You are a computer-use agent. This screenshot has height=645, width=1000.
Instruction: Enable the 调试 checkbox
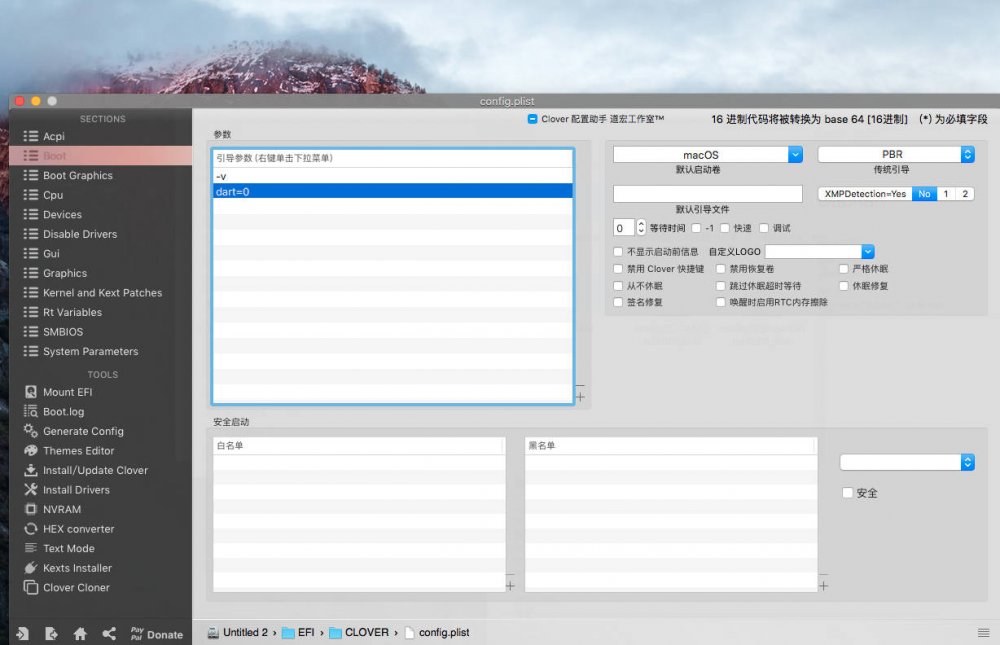pos(764,228)
